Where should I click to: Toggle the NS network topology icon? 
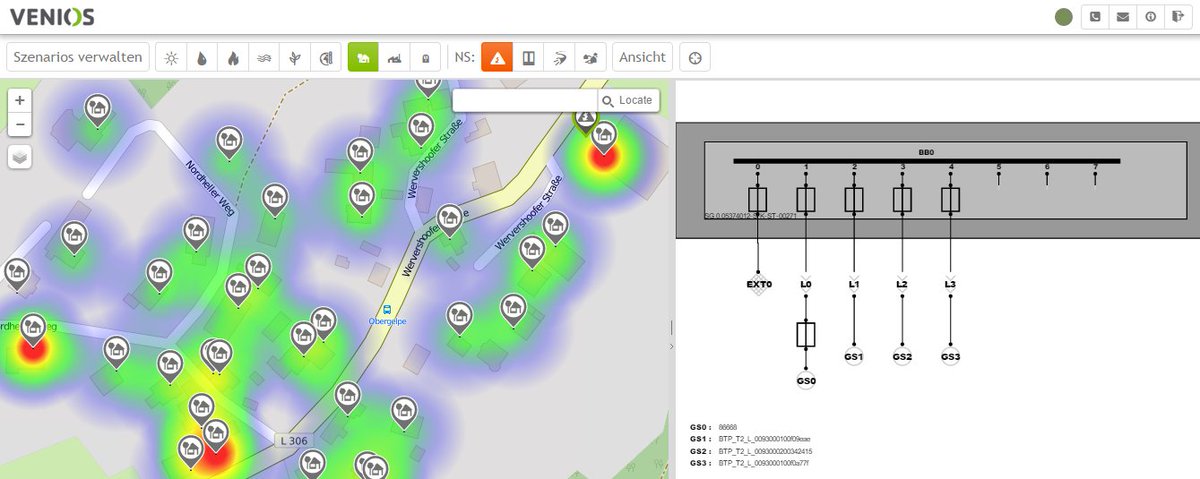(x=591, y=57)
